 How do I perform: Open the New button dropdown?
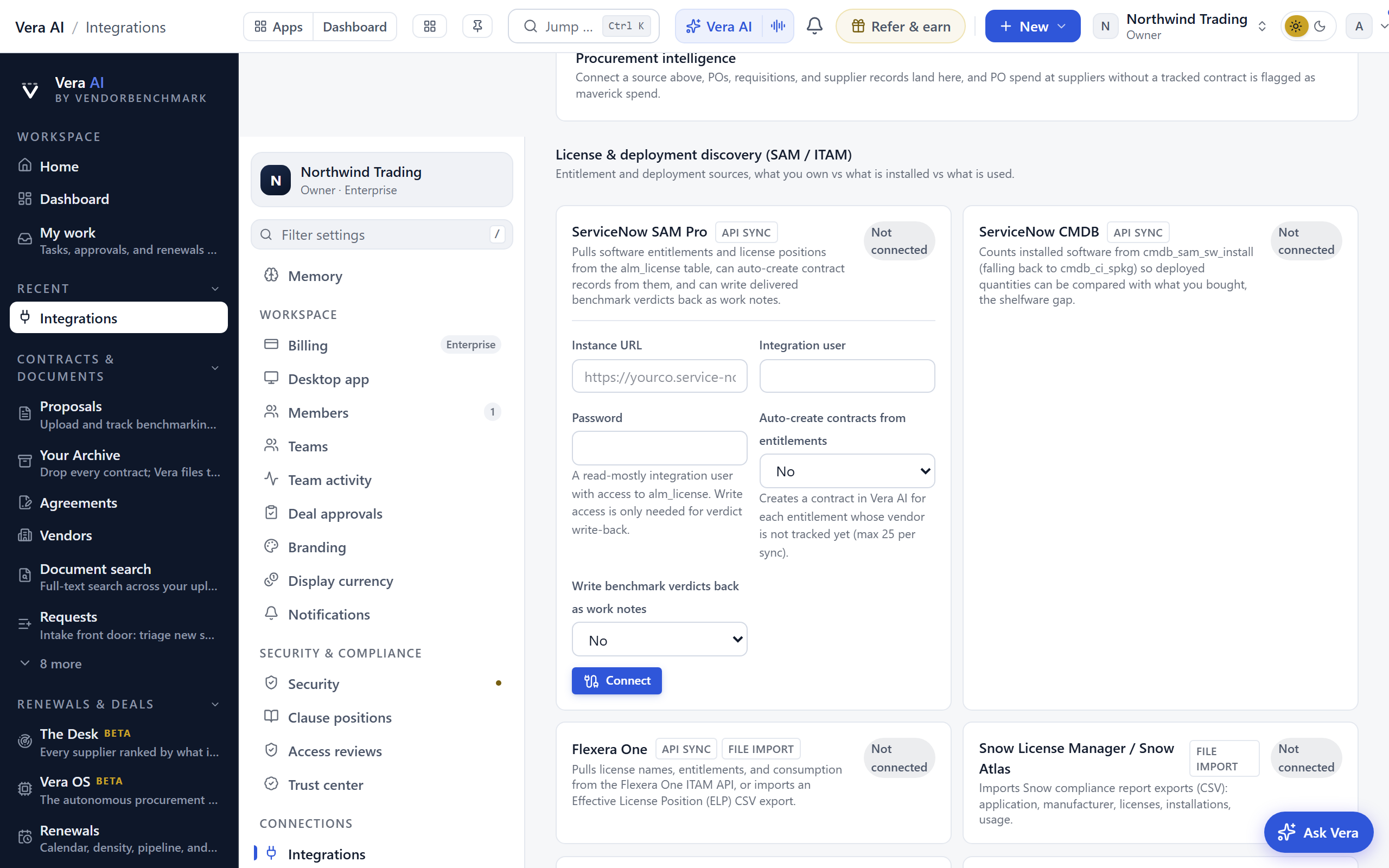pos(1032,27)
